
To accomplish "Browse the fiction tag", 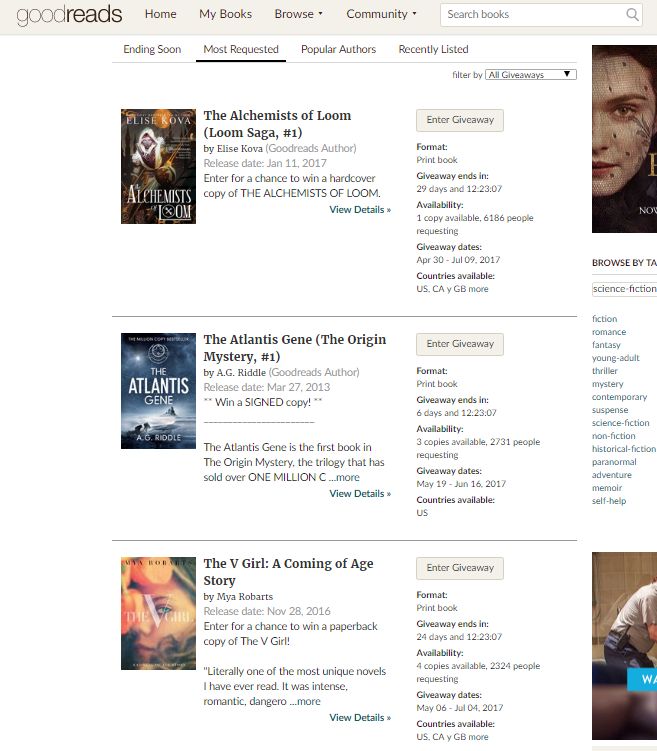I will 604,319.
